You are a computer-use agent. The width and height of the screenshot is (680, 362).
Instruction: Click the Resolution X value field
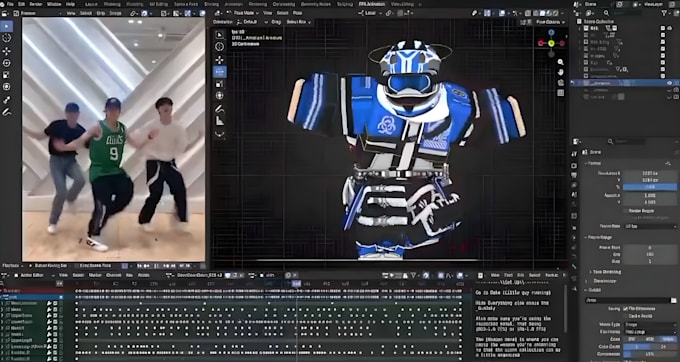tap(650, 173)
